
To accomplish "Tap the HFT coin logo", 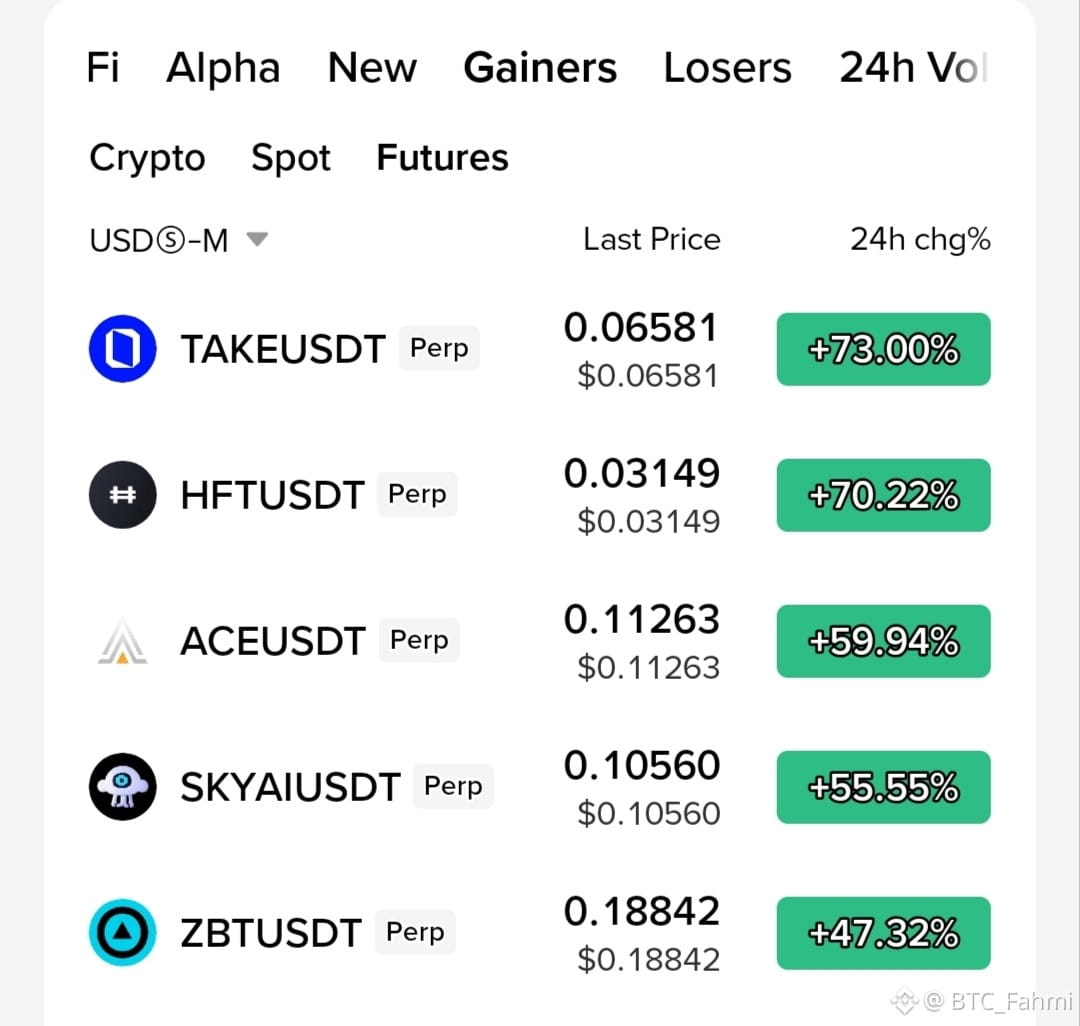I will [123, 494].
